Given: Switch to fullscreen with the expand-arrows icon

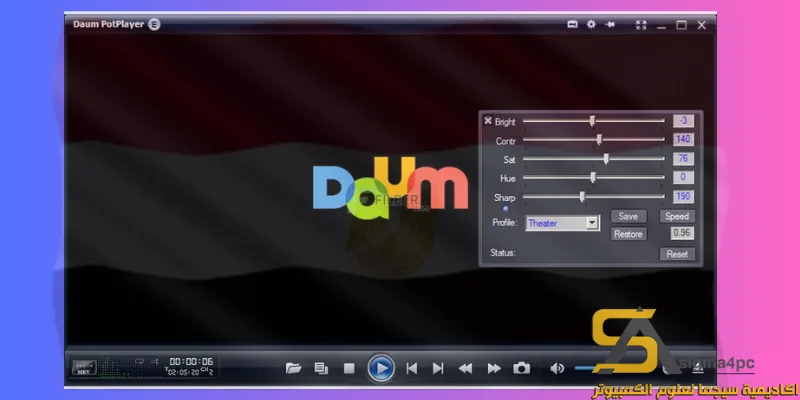Looking at the screenshot, I should pyautogui.click(x=641, y=24).
